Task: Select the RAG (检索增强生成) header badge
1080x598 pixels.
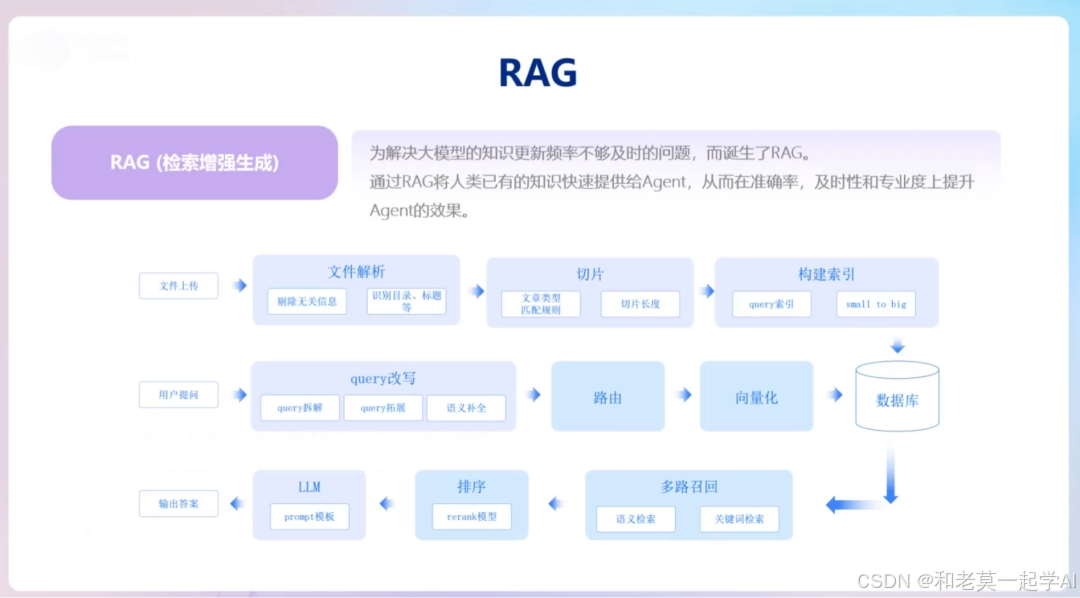Action: point(193,163)
